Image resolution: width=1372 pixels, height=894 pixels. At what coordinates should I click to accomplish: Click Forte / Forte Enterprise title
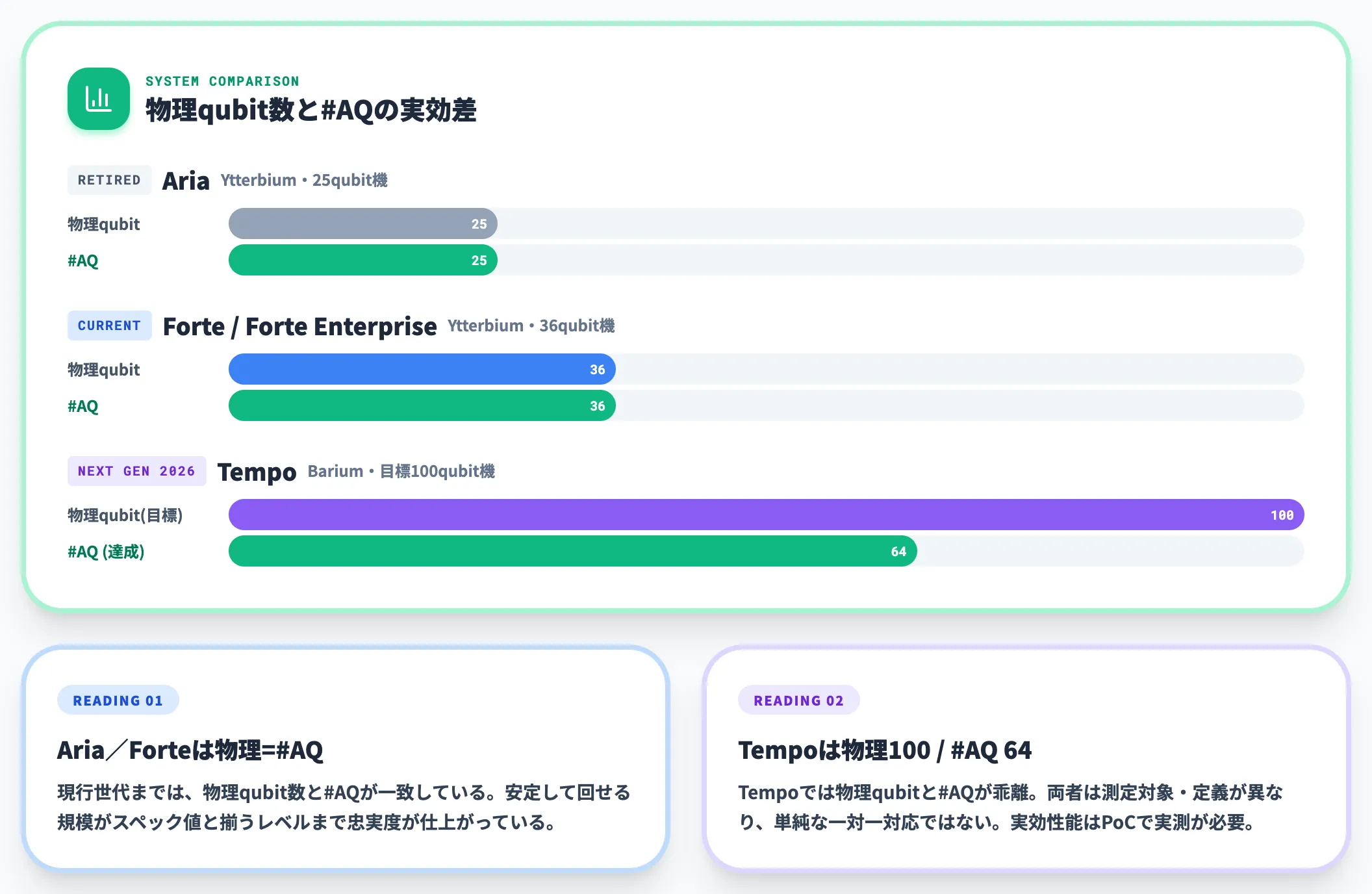(x=299, y=326)
